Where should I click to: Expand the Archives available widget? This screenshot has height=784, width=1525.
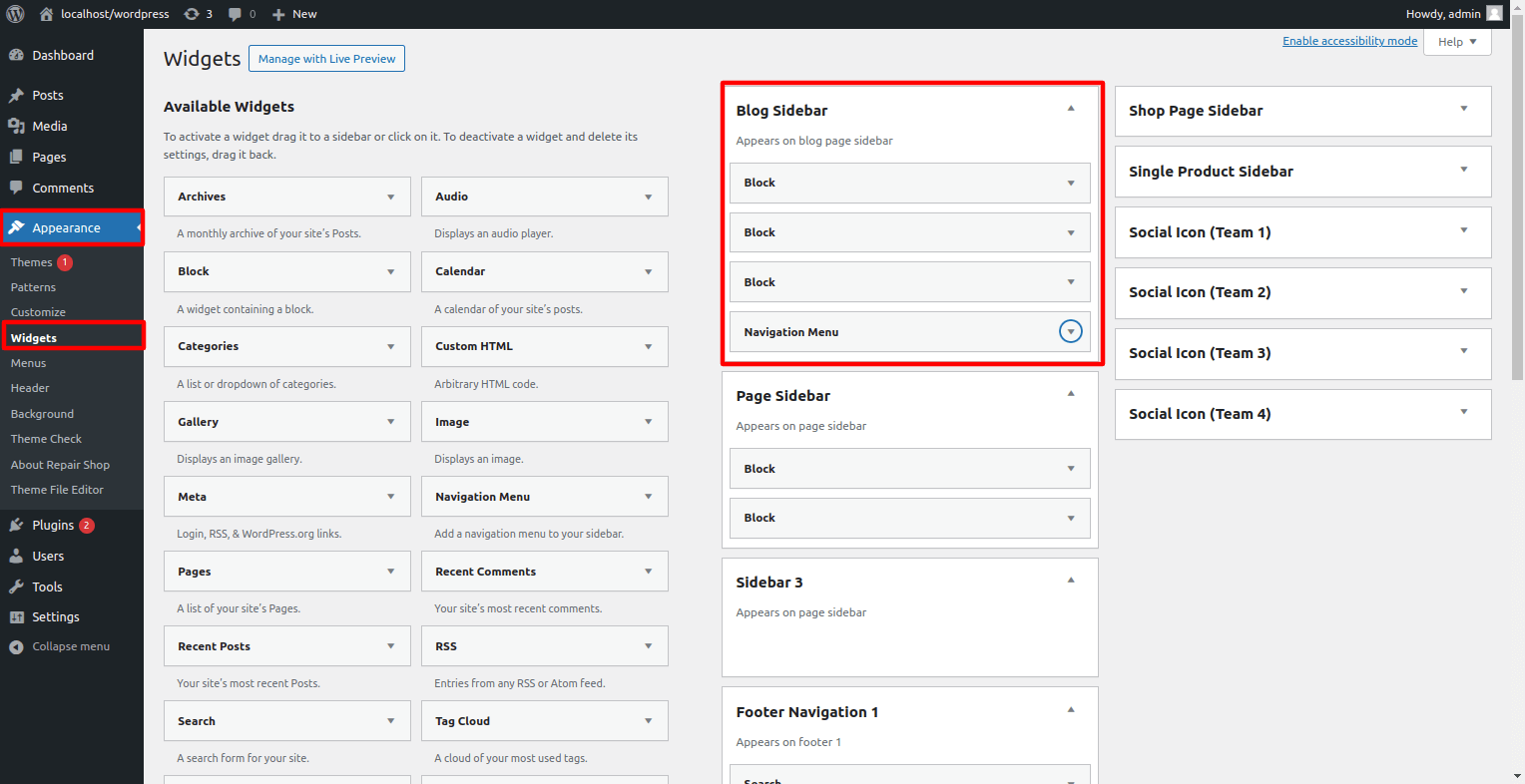[x=390, y=197]
